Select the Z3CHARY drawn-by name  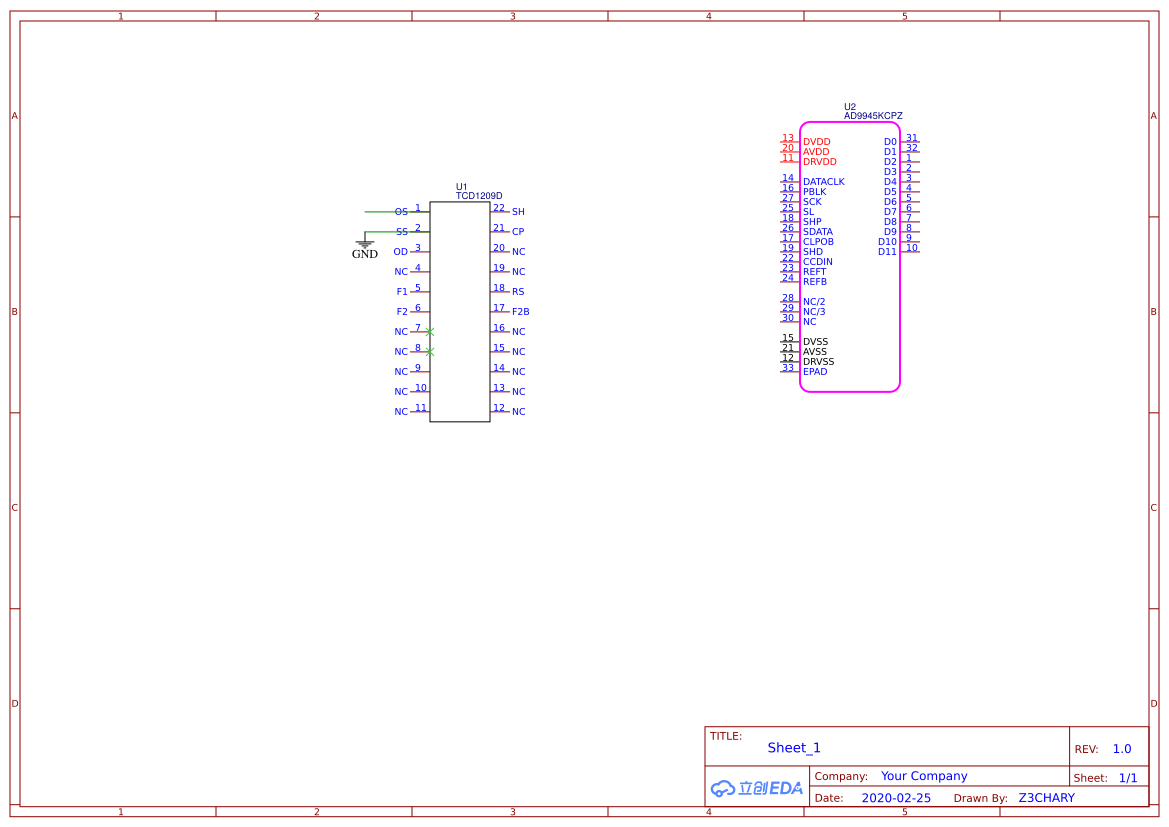pyautogui.click(x=1046, y=798)
